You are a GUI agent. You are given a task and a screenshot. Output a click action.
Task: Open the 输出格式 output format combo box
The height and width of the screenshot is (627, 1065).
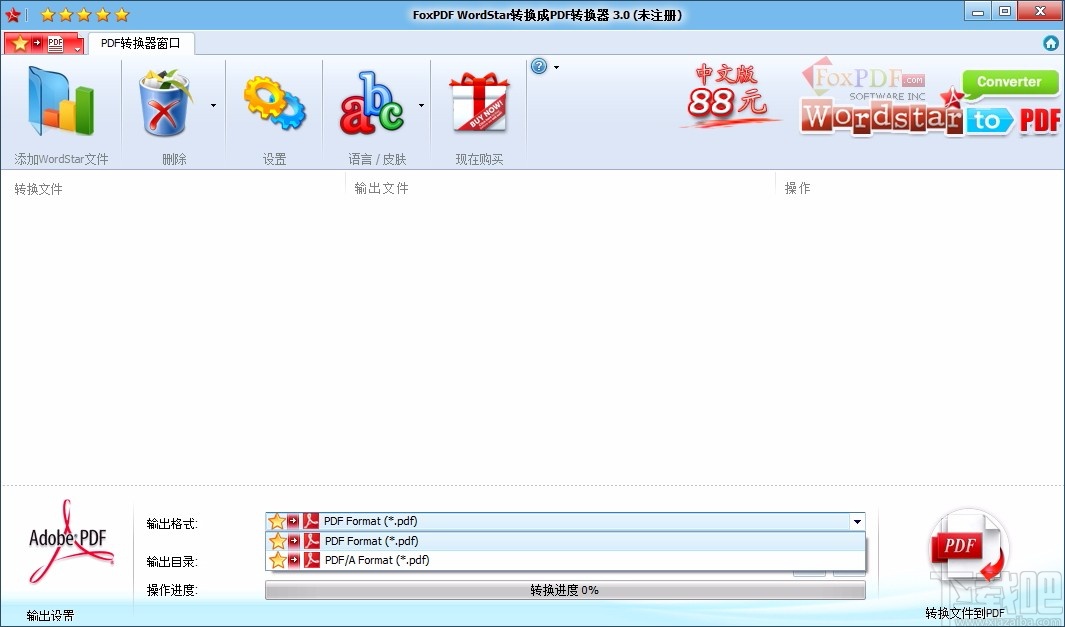pos(857,521)
